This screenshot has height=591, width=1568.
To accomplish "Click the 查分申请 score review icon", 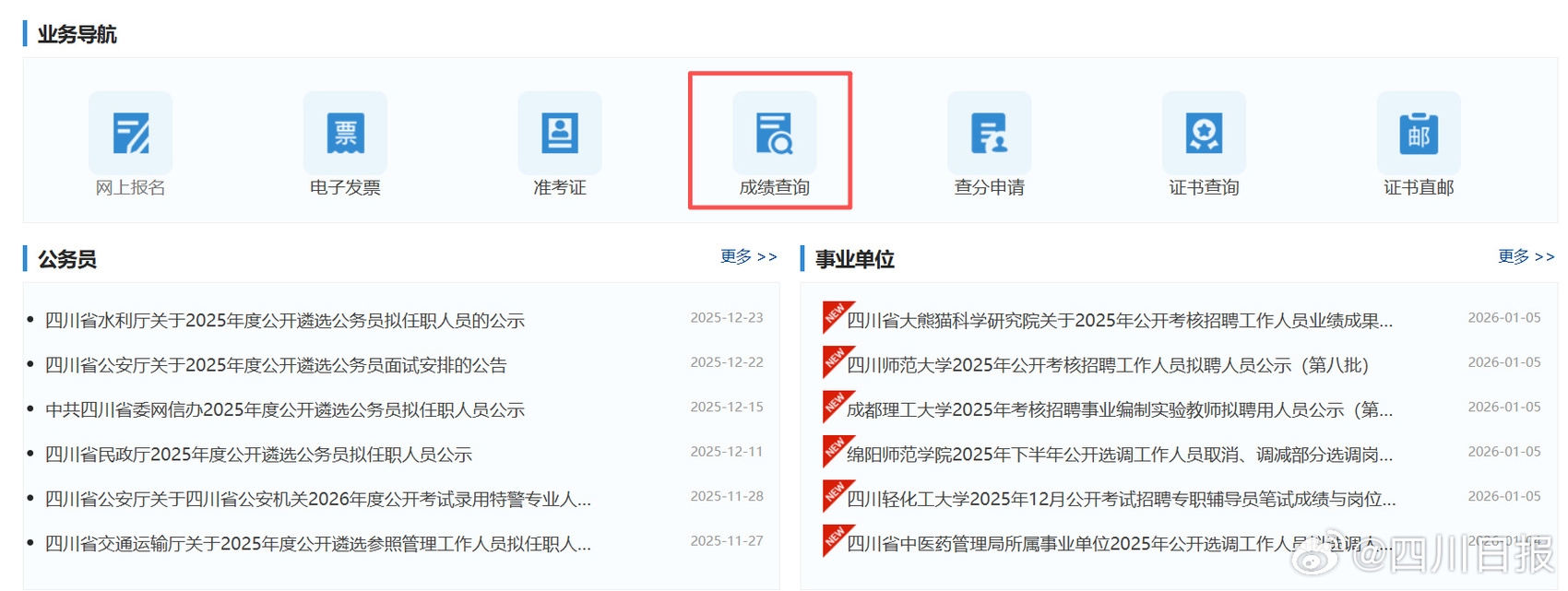I will [x=989, y=135].
